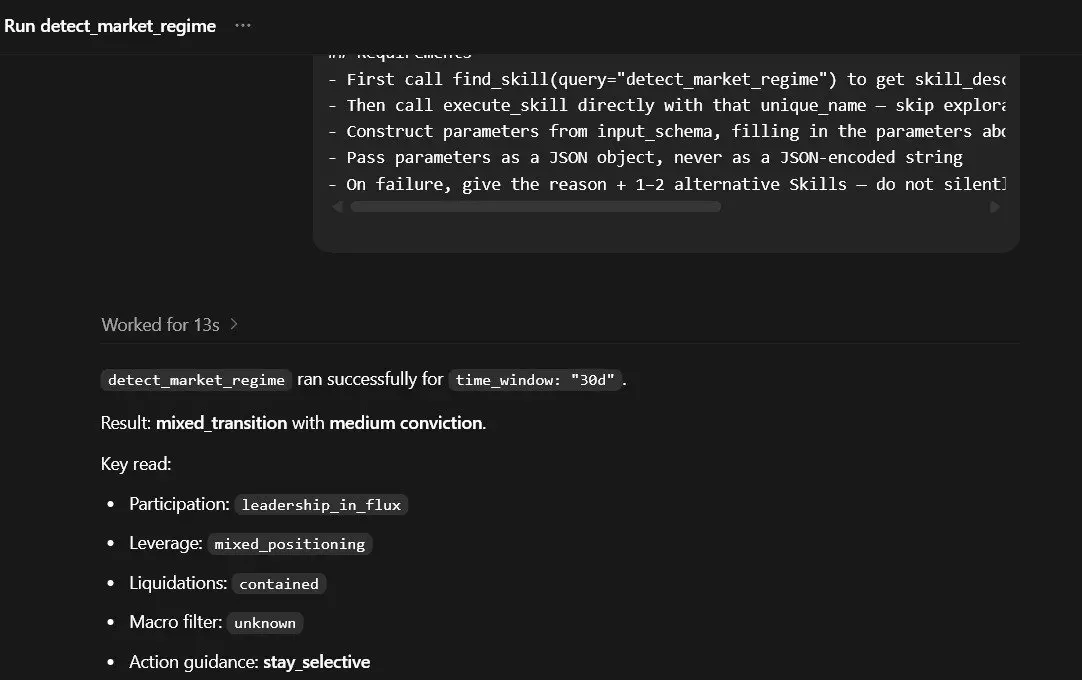The width and height of the screenshot is (1082, 680).
Task: Click the 'unknown' macro filter tag
Action: 264,623
